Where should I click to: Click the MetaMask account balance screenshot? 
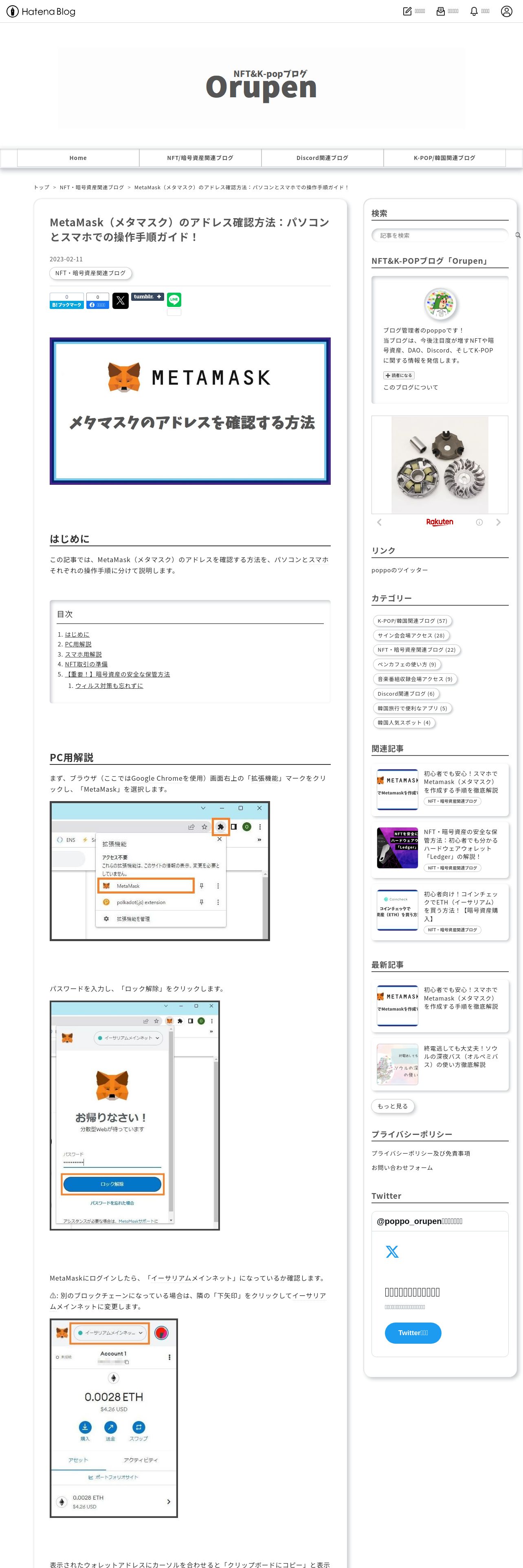114,1418
